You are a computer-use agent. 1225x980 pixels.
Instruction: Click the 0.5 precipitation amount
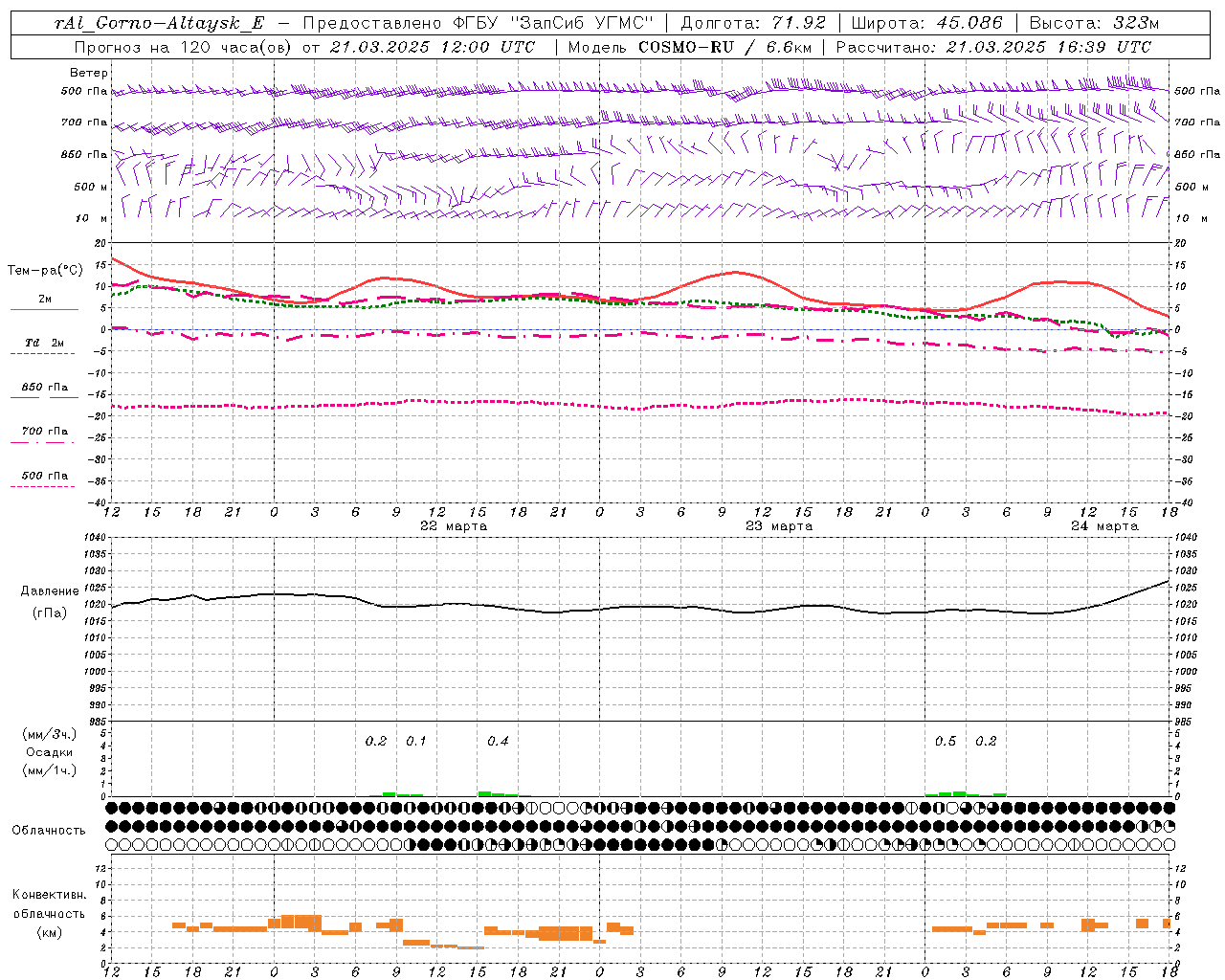click(x=946, y=742)
